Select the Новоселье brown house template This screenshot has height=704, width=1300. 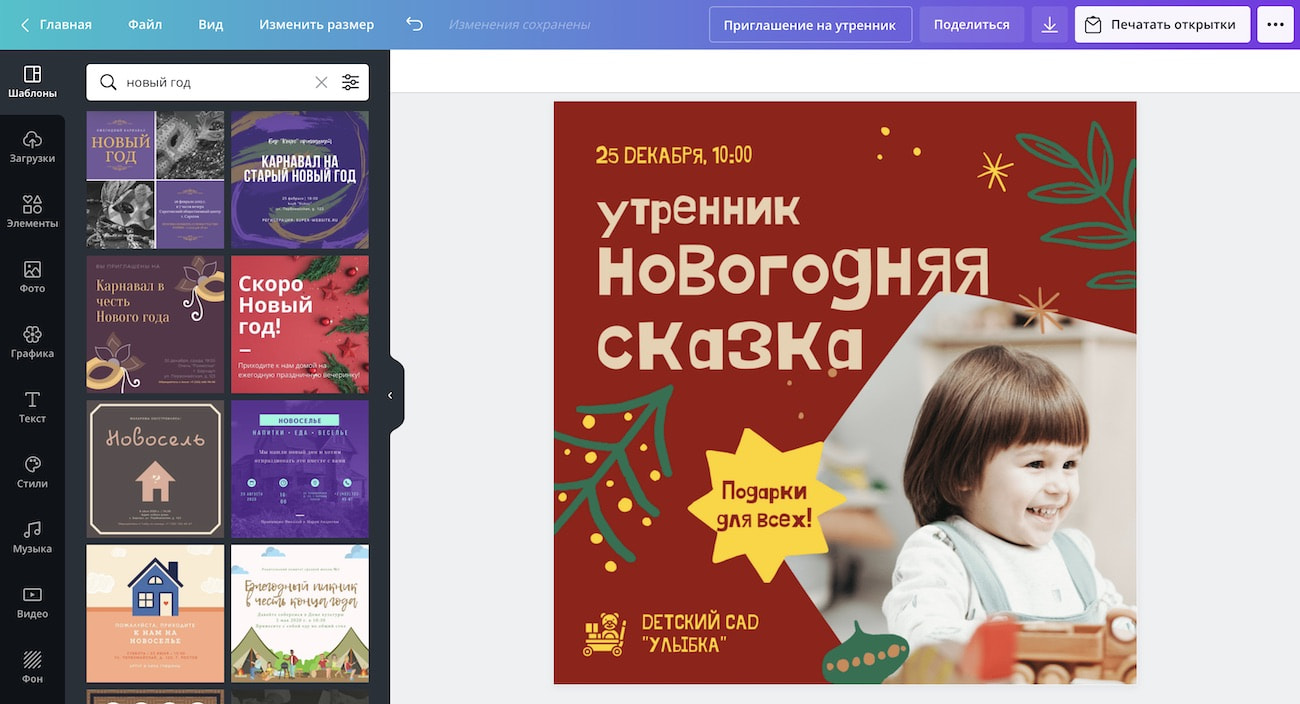point(155,469)
